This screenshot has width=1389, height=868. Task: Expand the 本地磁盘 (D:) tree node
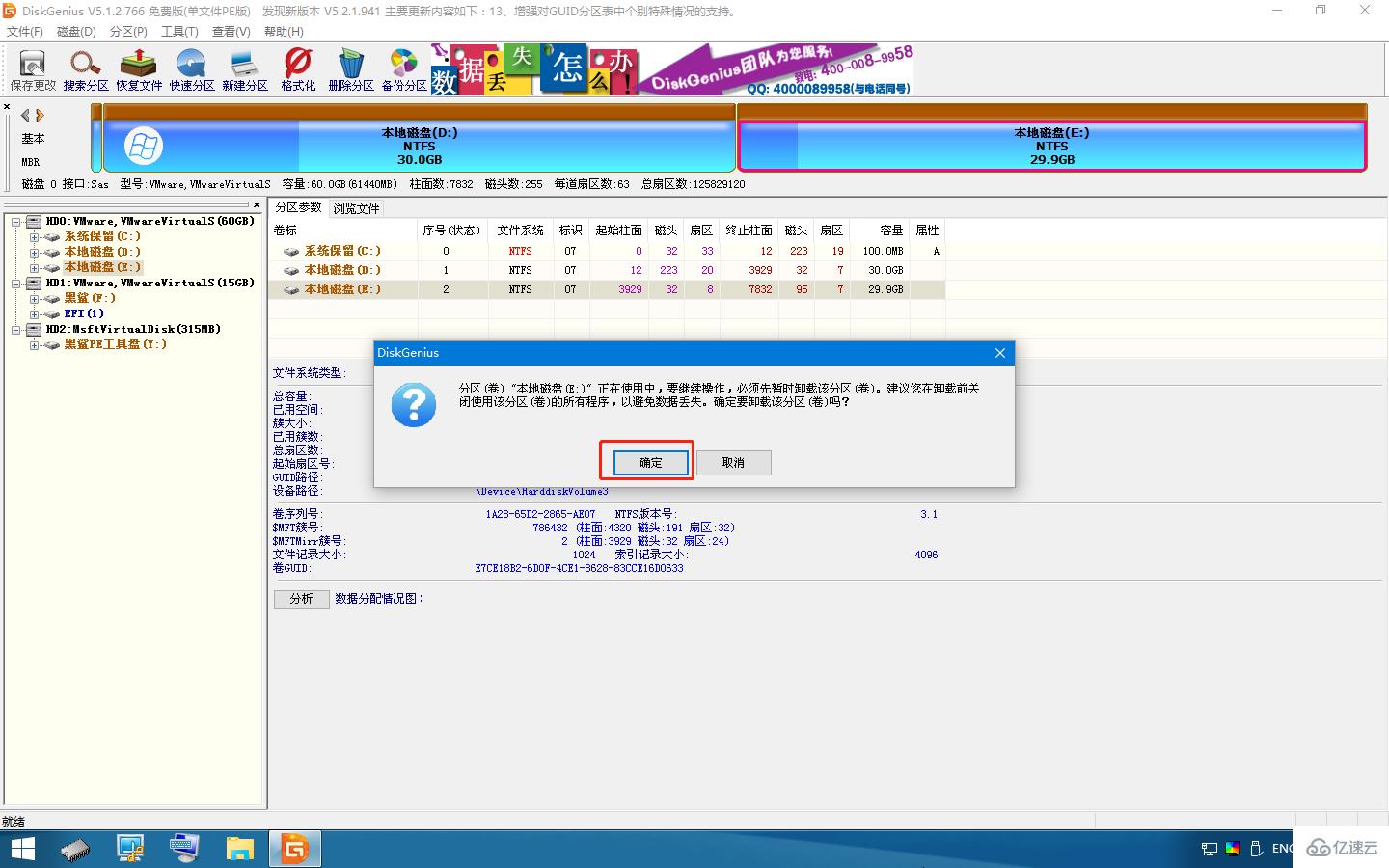(34, 253)
